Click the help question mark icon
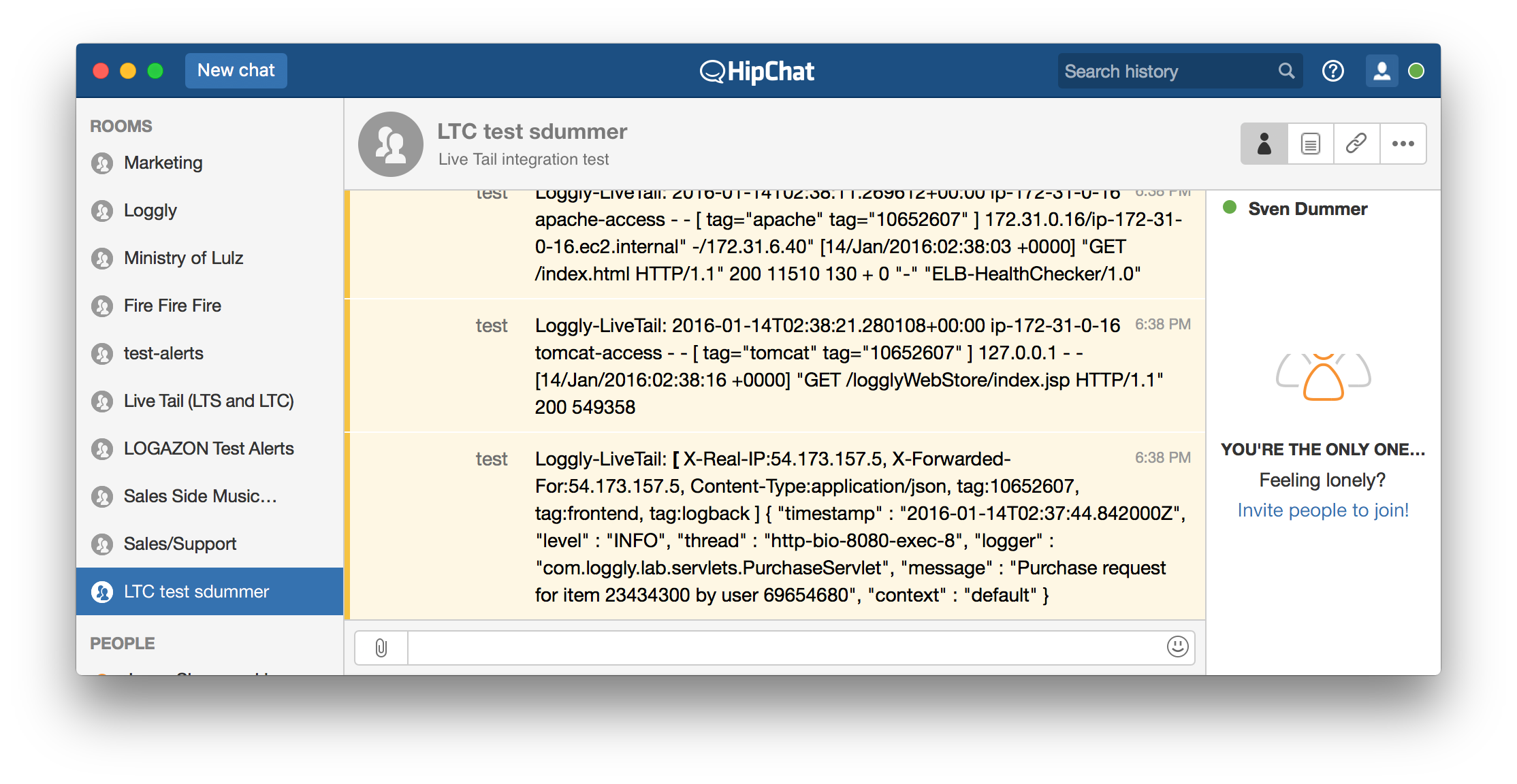This screenshot has width=1517, height=784. tap(1332, 71)
